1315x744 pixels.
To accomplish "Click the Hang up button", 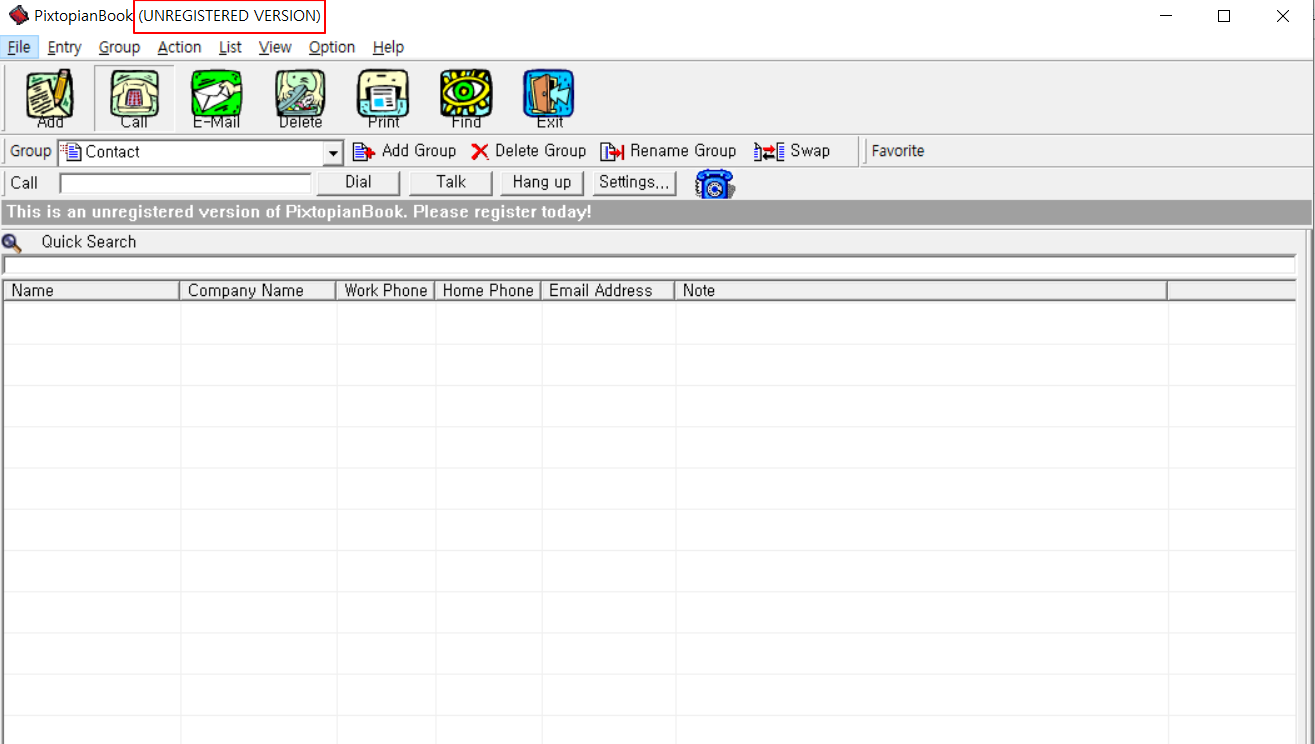I will (x=542, y=182).
